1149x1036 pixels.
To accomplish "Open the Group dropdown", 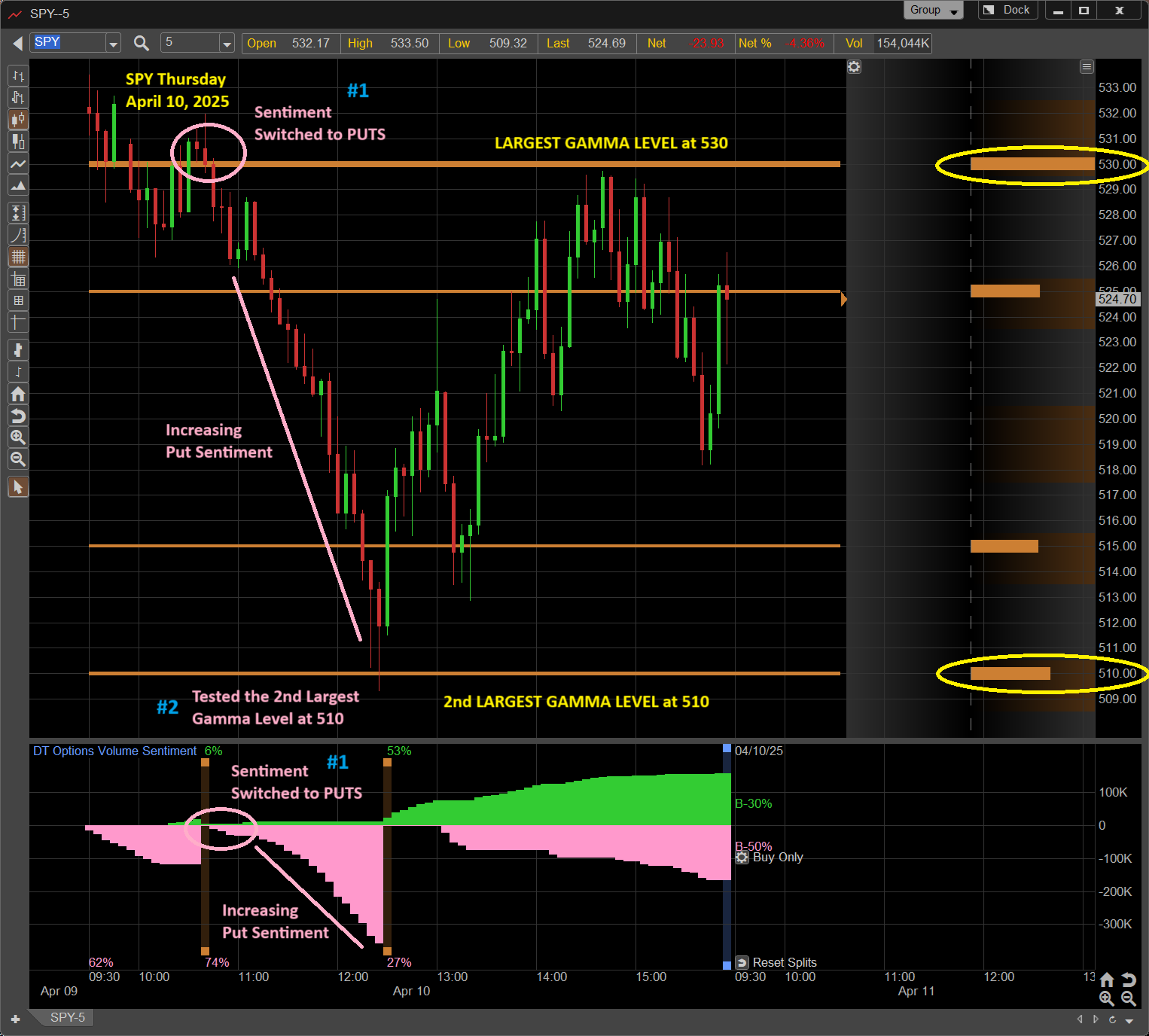I will tap(933, 10).
